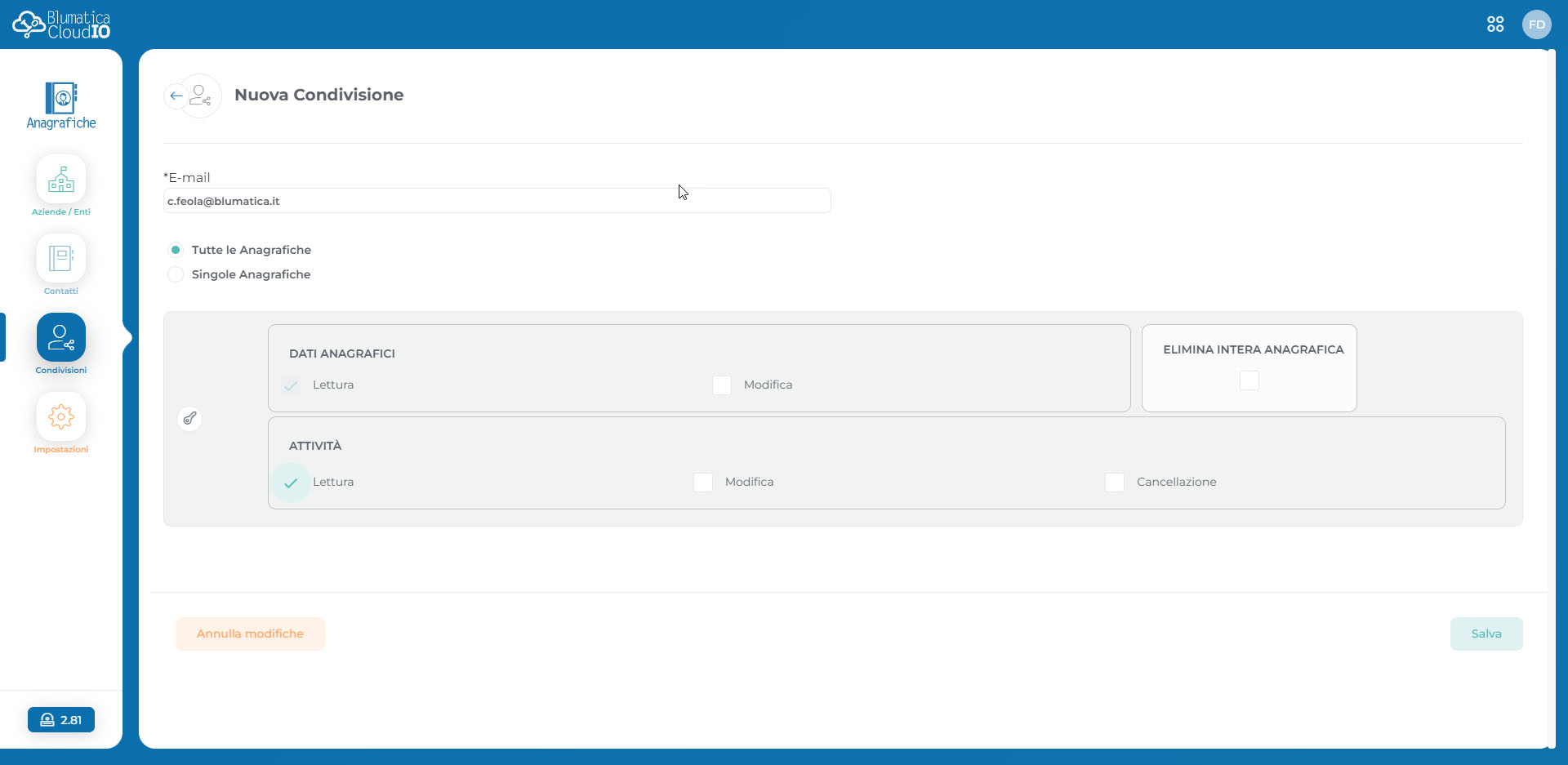Viewport: 1568px width, 765px height.
Task: Select the Singole Anagrafiche radio option
Action: [x=176, y=274]
